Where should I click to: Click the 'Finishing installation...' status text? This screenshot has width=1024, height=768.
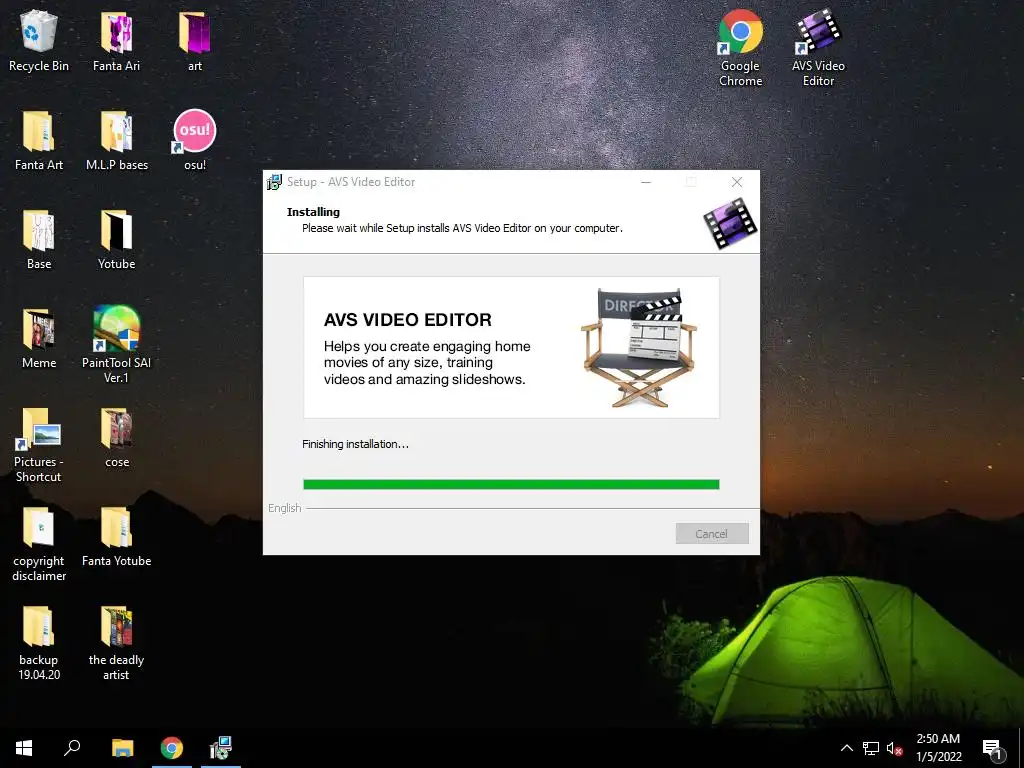(355, 444)
